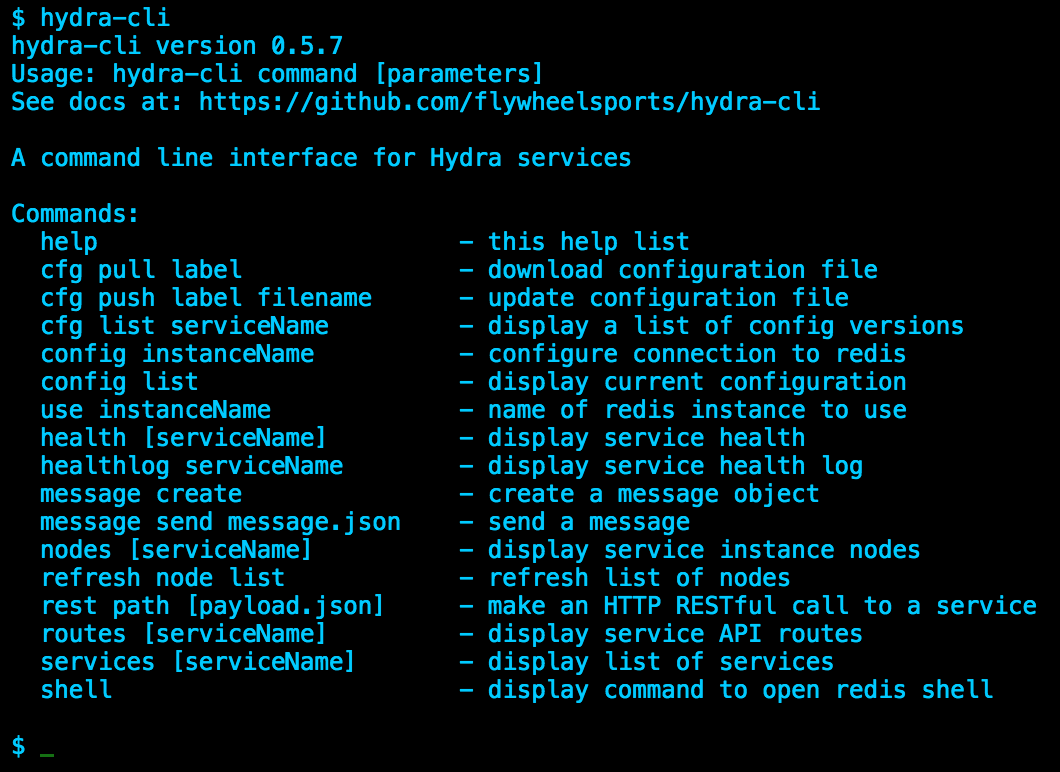1060x772 pixels.
Task: Click the 'config instanceName' command
Action: 176,353
